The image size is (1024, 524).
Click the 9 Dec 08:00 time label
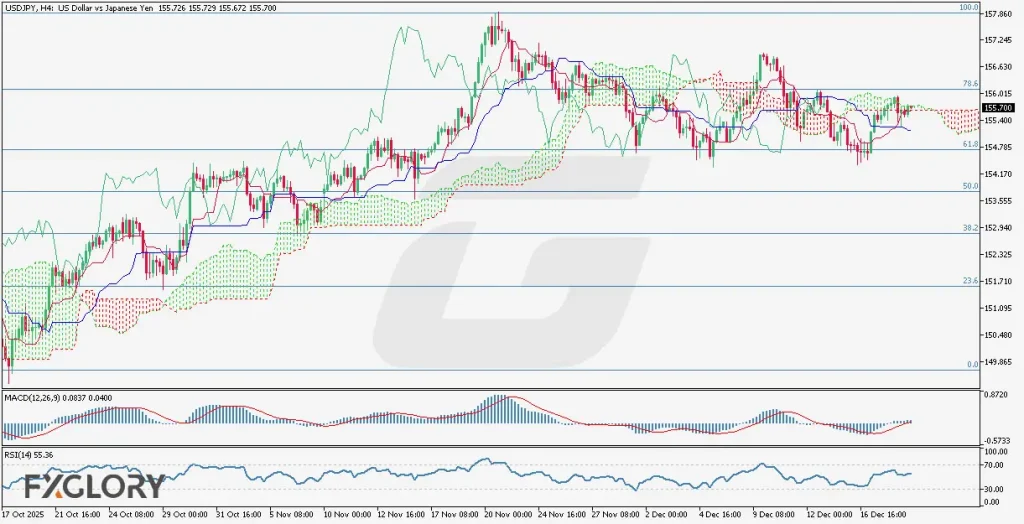(x=774, y=514)
